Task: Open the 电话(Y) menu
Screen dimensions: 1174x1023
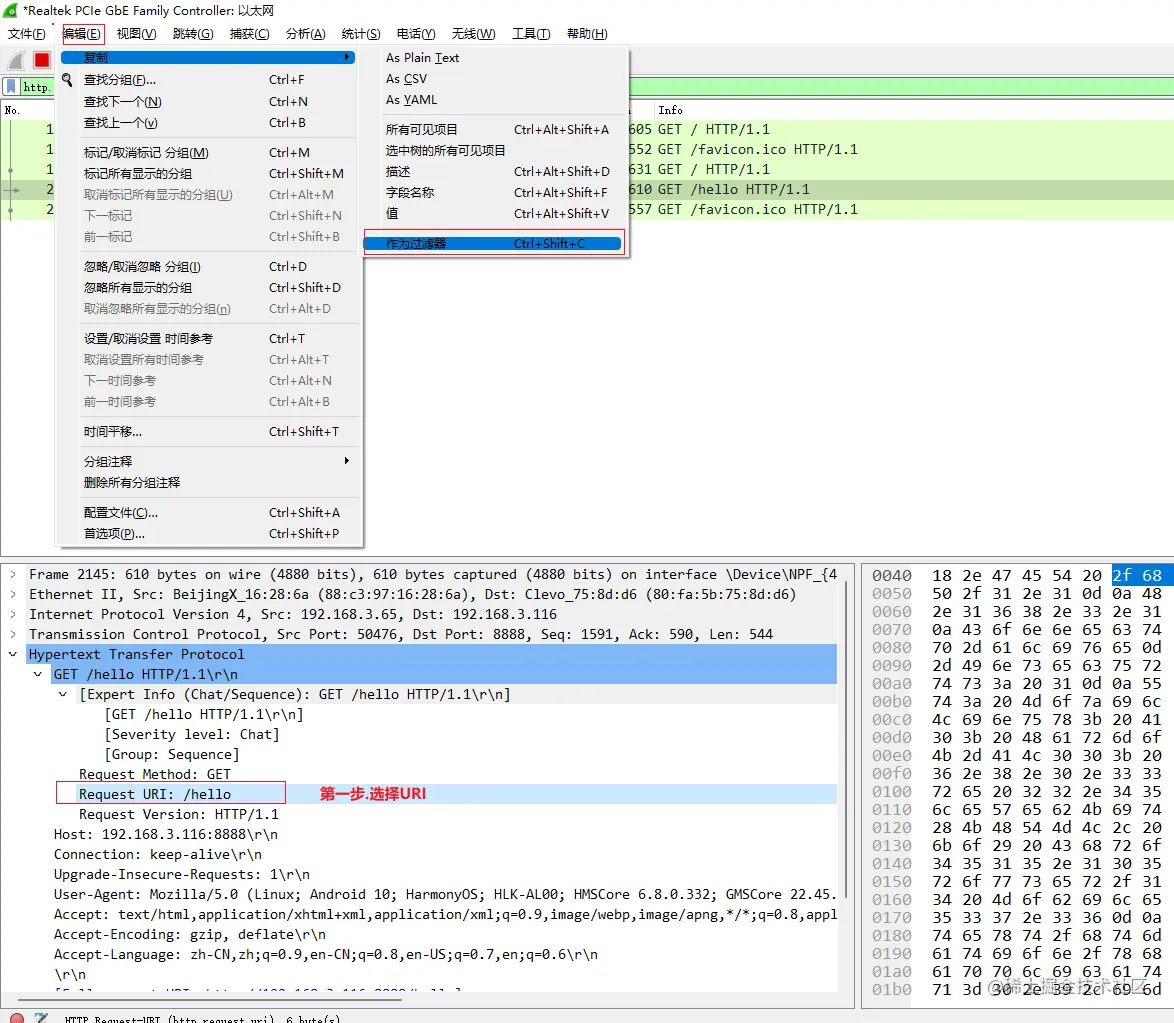Action: pyautogui.click(x=416, y=34)
